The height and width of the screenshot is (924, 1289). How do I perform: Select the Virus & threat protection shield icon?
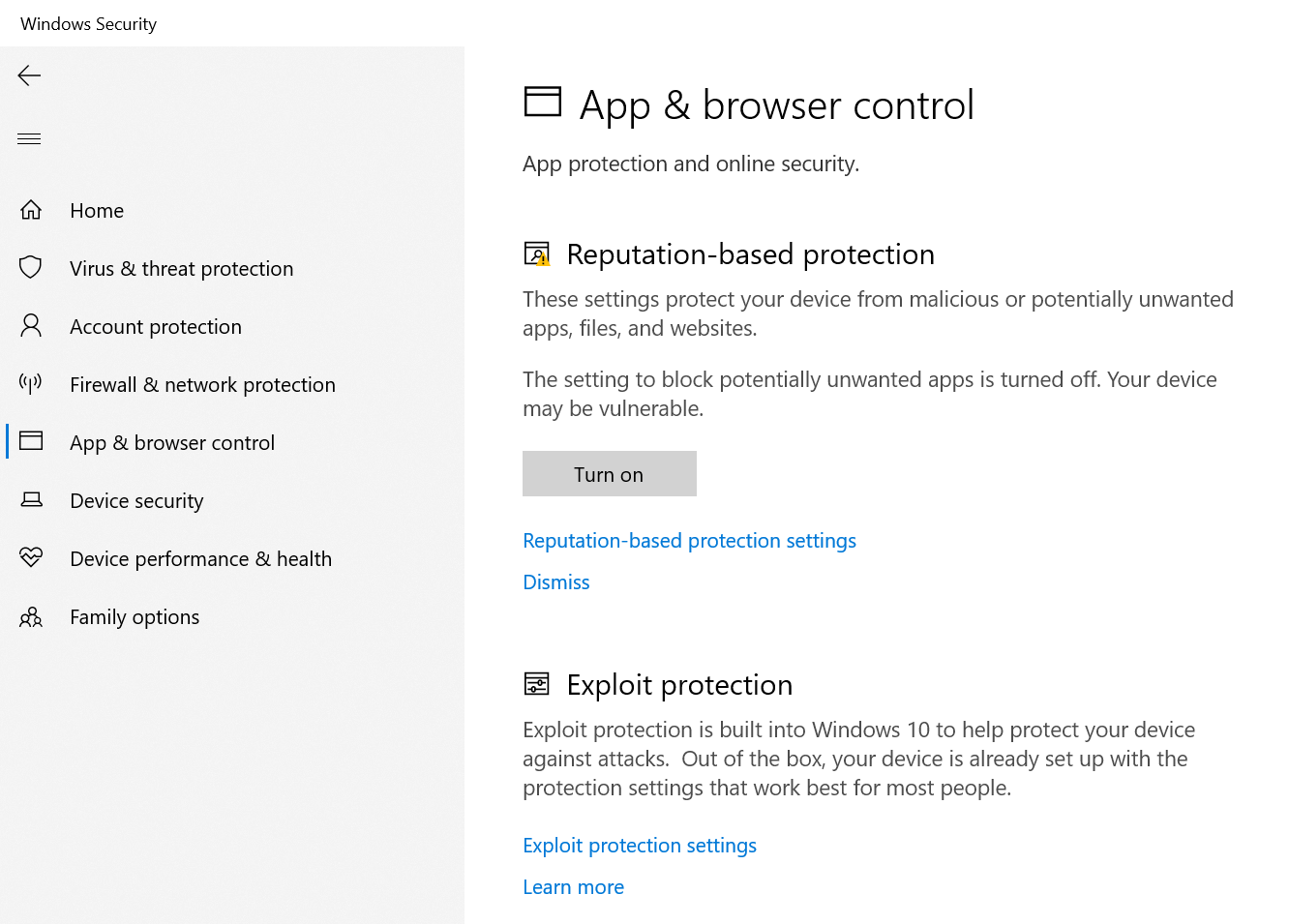(30, 268)
